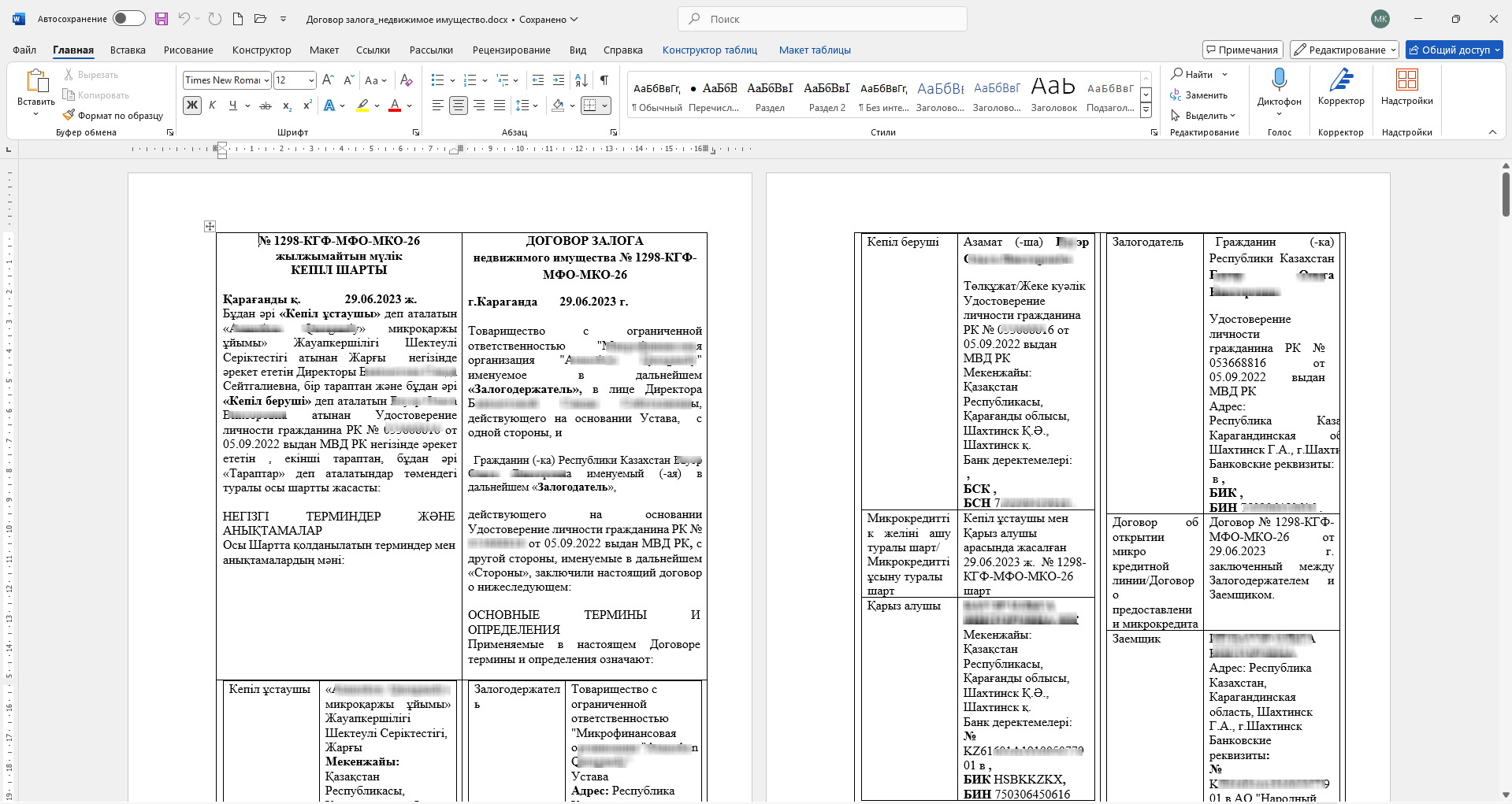The width and height of the screenshot is (1512, 804).
Task: Switch to the Вставка tab
Action: point(128,50)
